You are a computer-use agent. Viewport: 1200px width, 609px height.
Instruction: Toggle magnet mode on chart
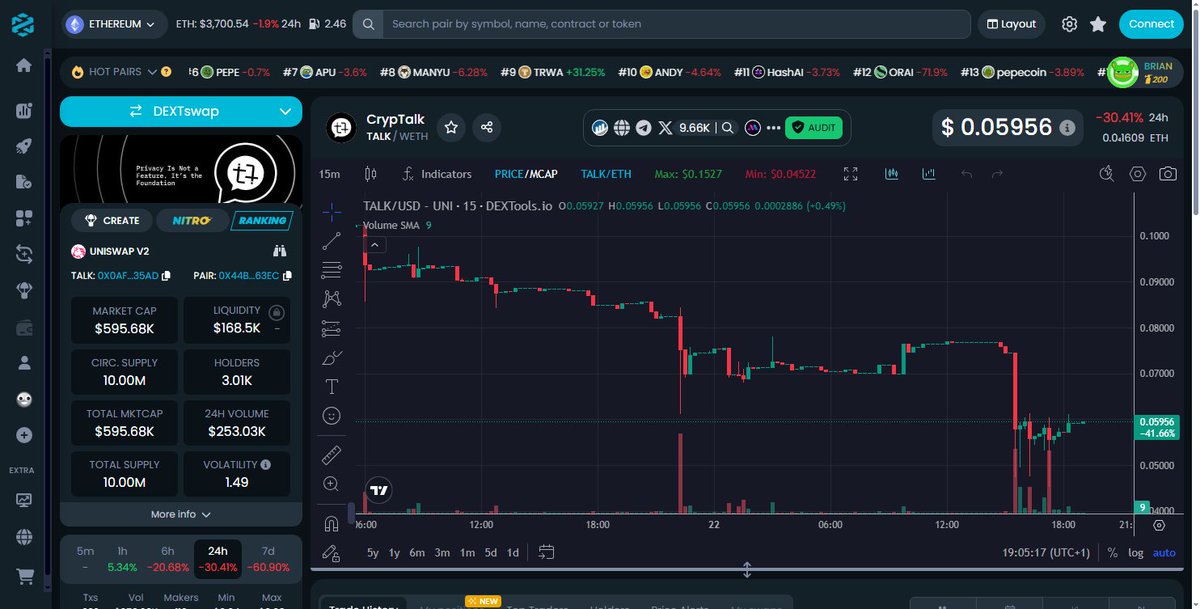pyautogui.click(x=331, y=523)
